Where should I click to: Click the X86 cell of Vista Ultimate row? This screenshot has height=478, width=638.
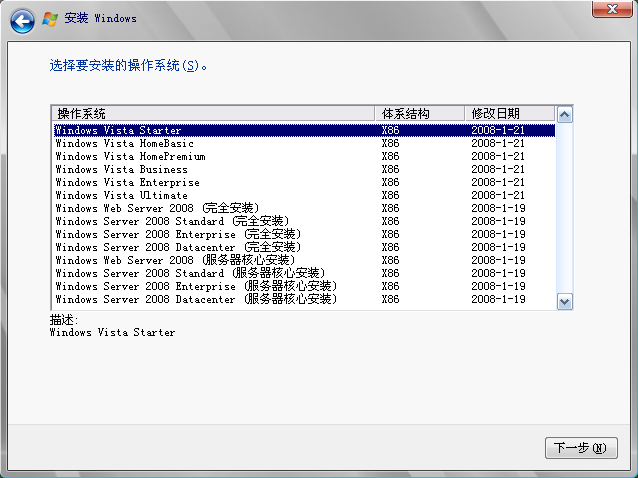coord(390,195)
